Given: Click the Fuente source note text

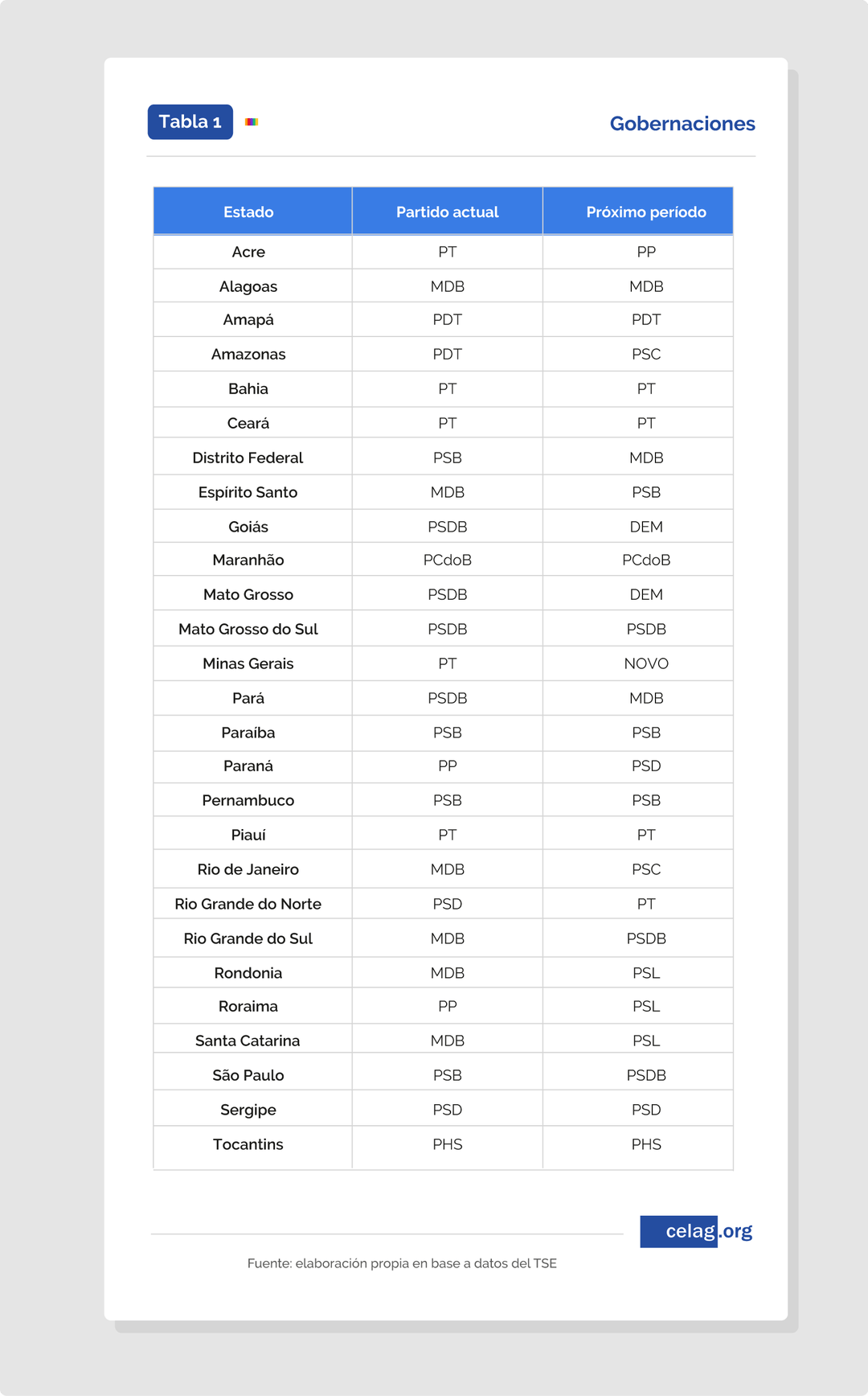Looking at the screenshot, I should 402,1263.
